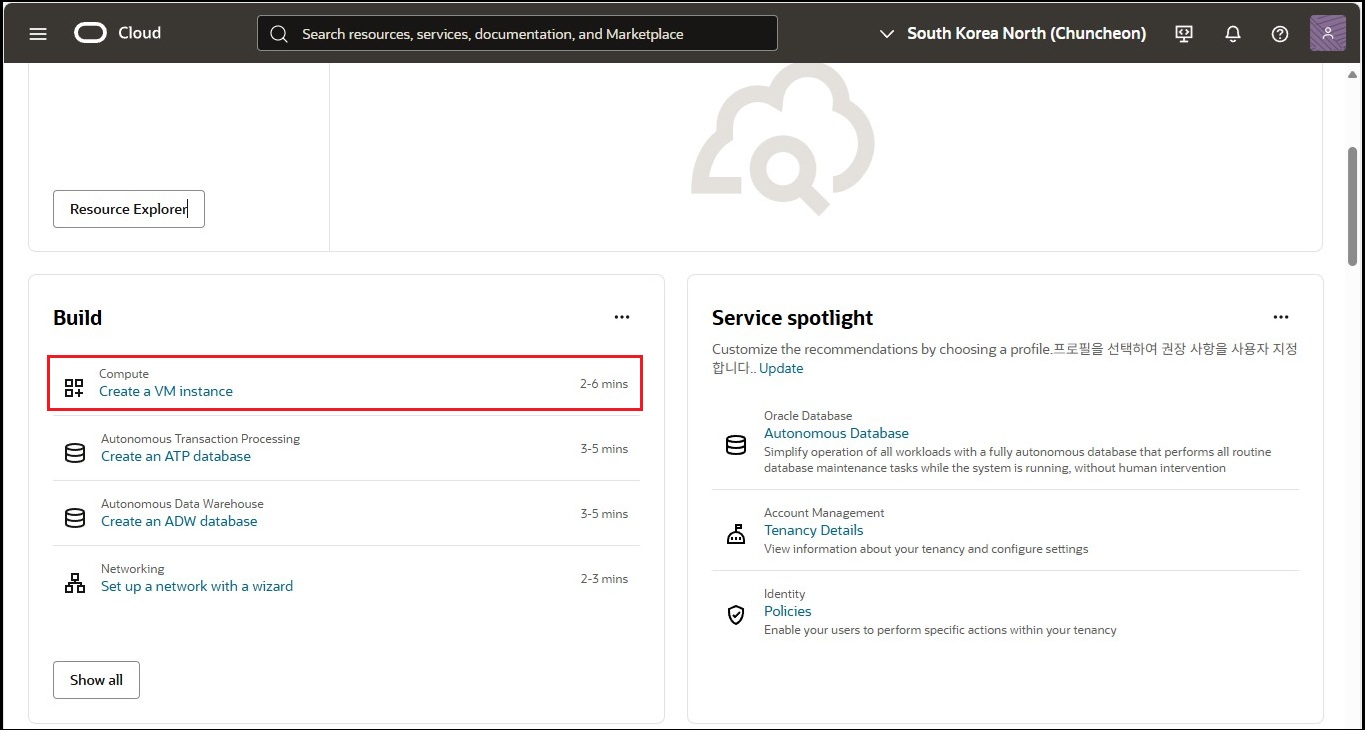Click the Networking wizard icon
Image resolution: width=1365 pixels, height=730 pixels.
[75, 583]
